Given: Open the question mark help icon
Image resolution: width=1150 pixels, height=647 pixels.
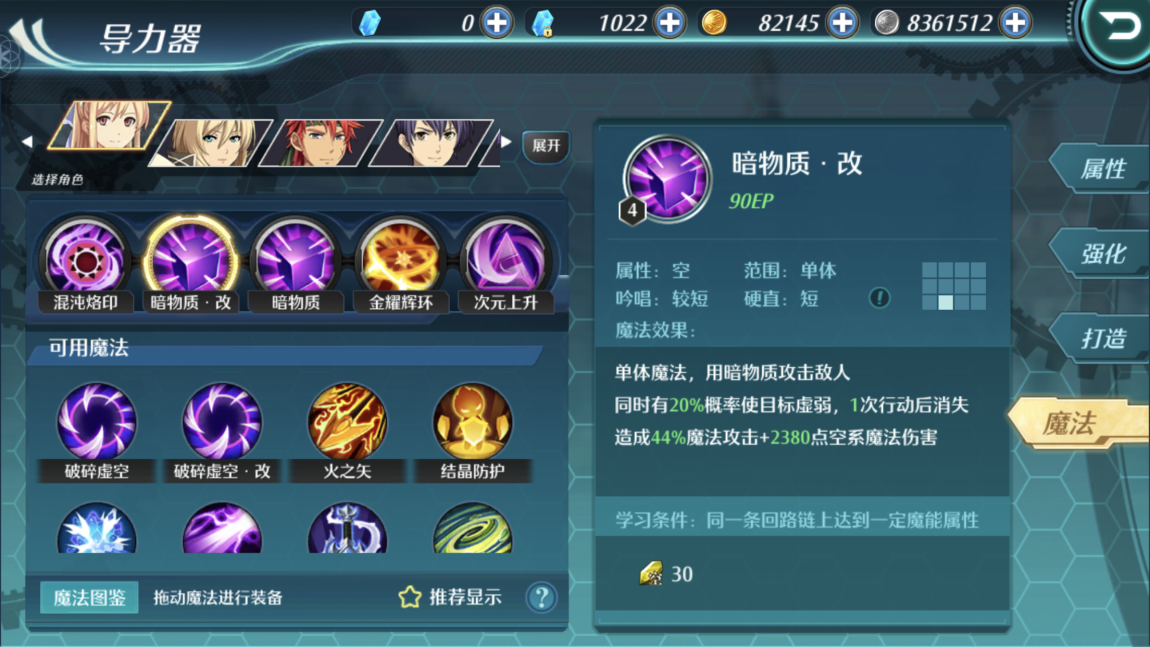Looking at the screenshot, I should click(541, 597).
